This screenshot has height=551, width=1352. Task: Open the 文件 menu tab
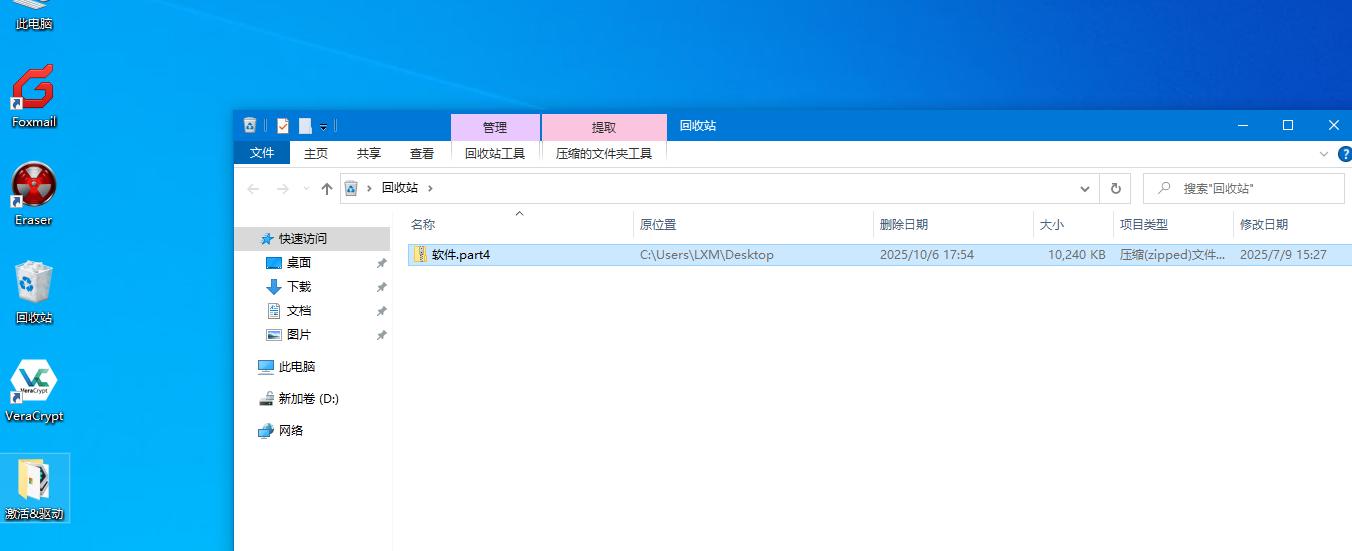tap(262, 153)
